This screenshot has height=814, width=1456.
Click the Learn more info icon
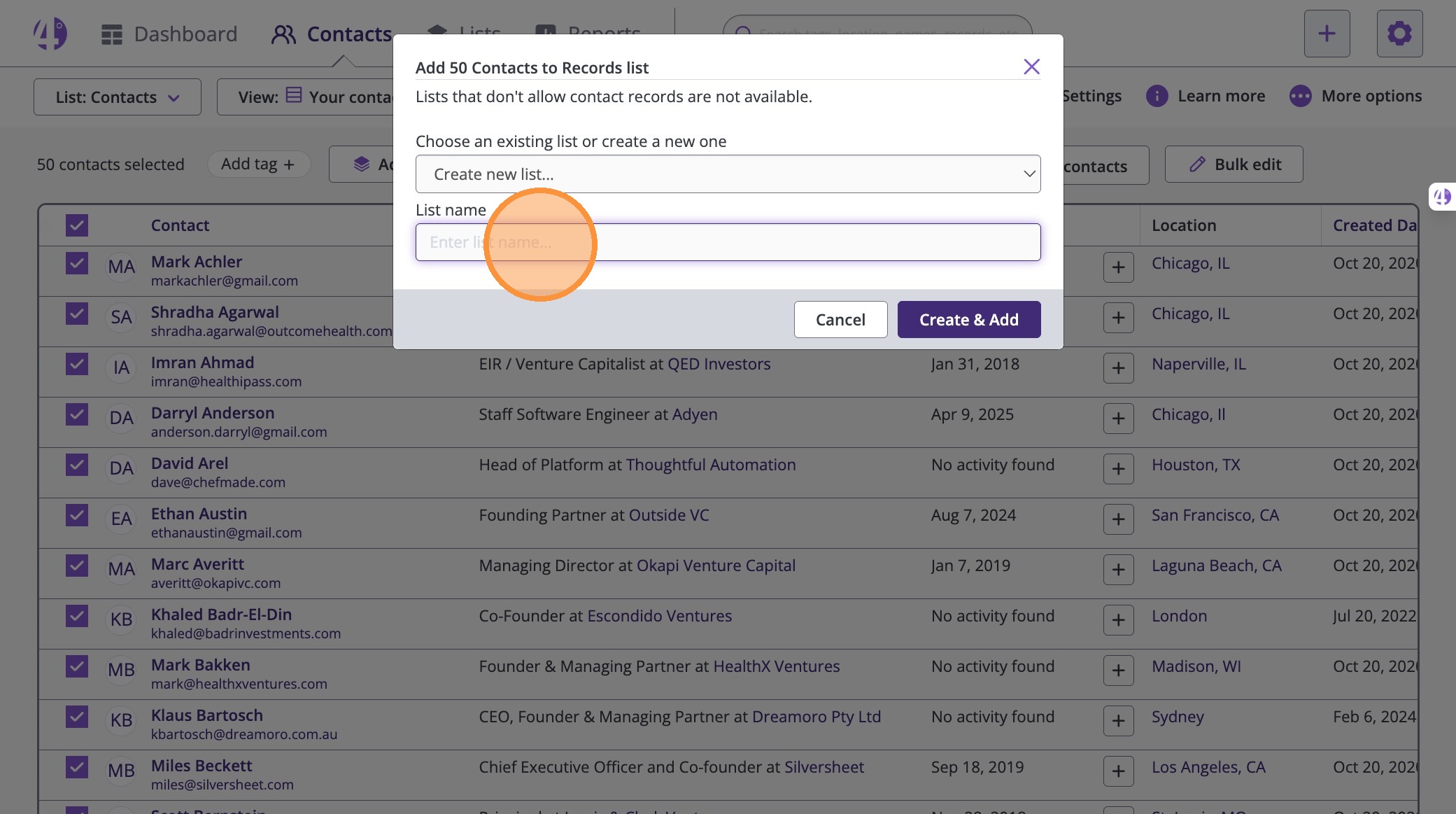point(1157,96)
